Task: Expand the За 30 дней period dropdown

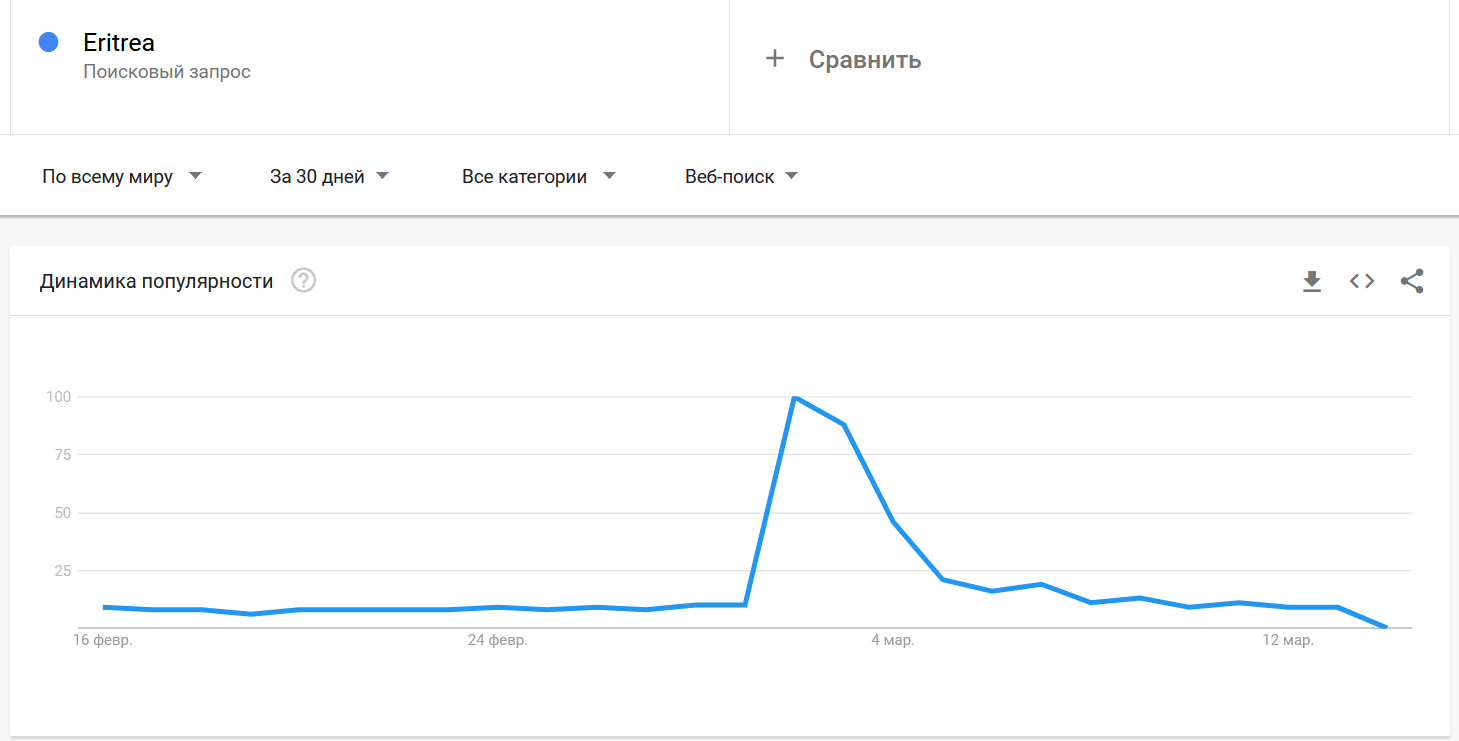Action: pyautogui.click(x=329, y=177)
